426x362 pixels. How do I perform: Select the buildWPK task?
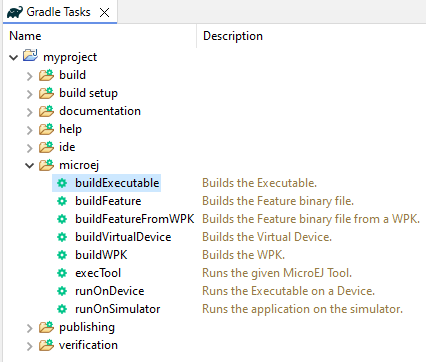pos(101,255)
